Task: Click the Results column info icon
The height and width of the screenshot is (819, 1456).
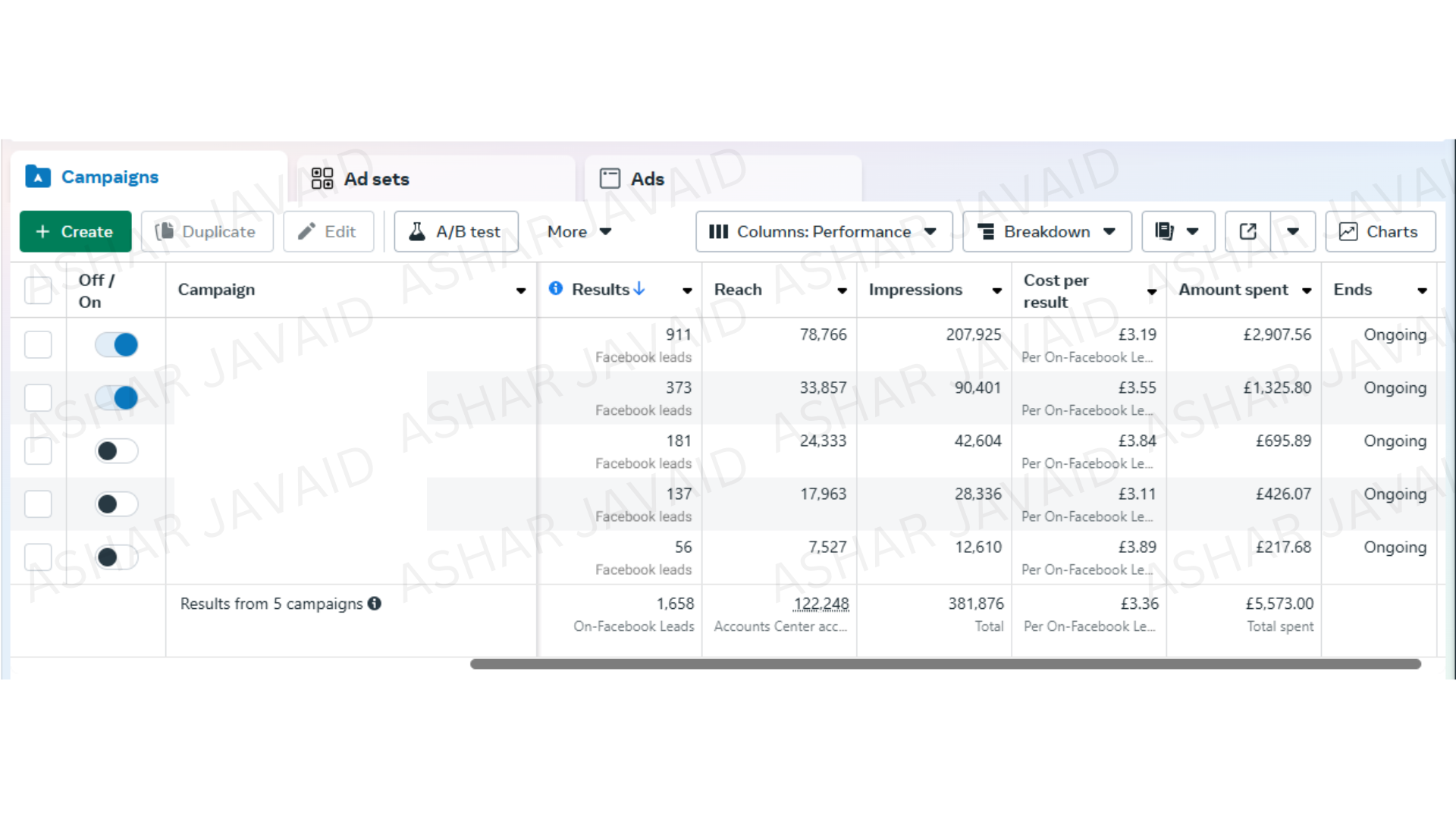Action: pyautogui.click(x=556, y=289)
